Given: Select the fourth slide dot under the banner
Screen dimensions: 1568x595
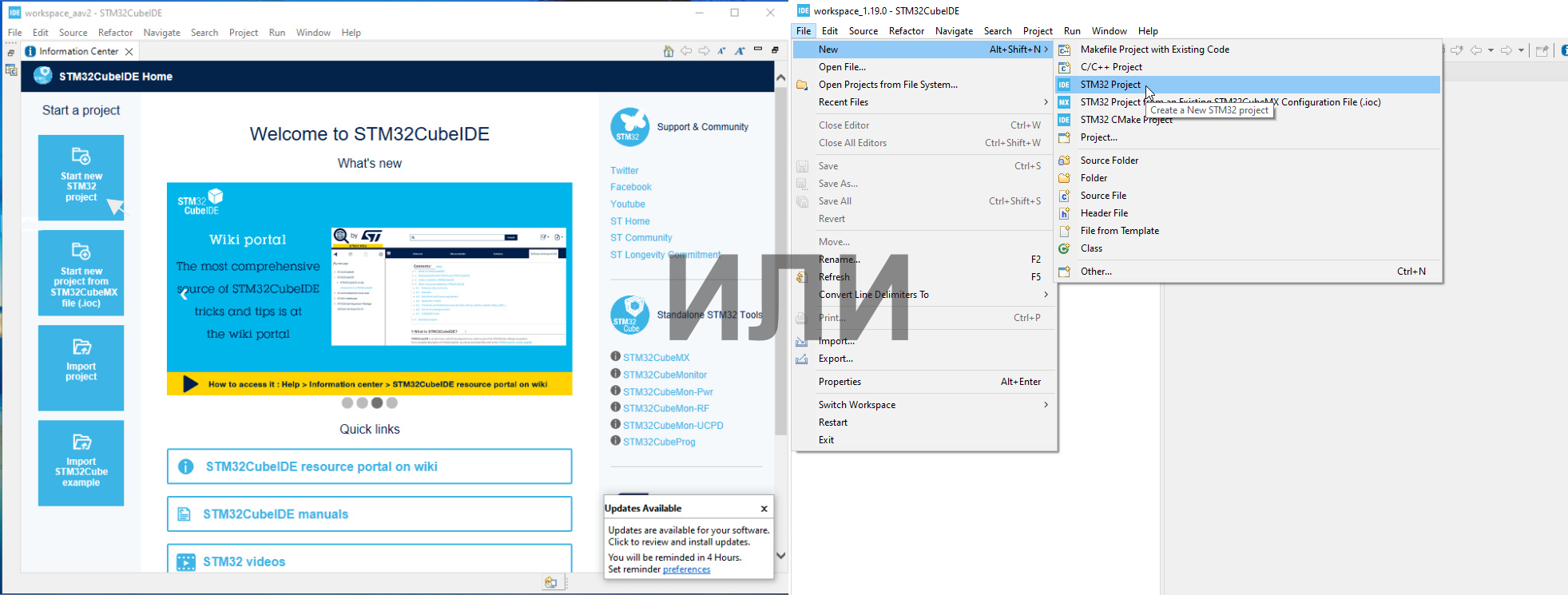Looking at the screenshot, I should point(392,403).
